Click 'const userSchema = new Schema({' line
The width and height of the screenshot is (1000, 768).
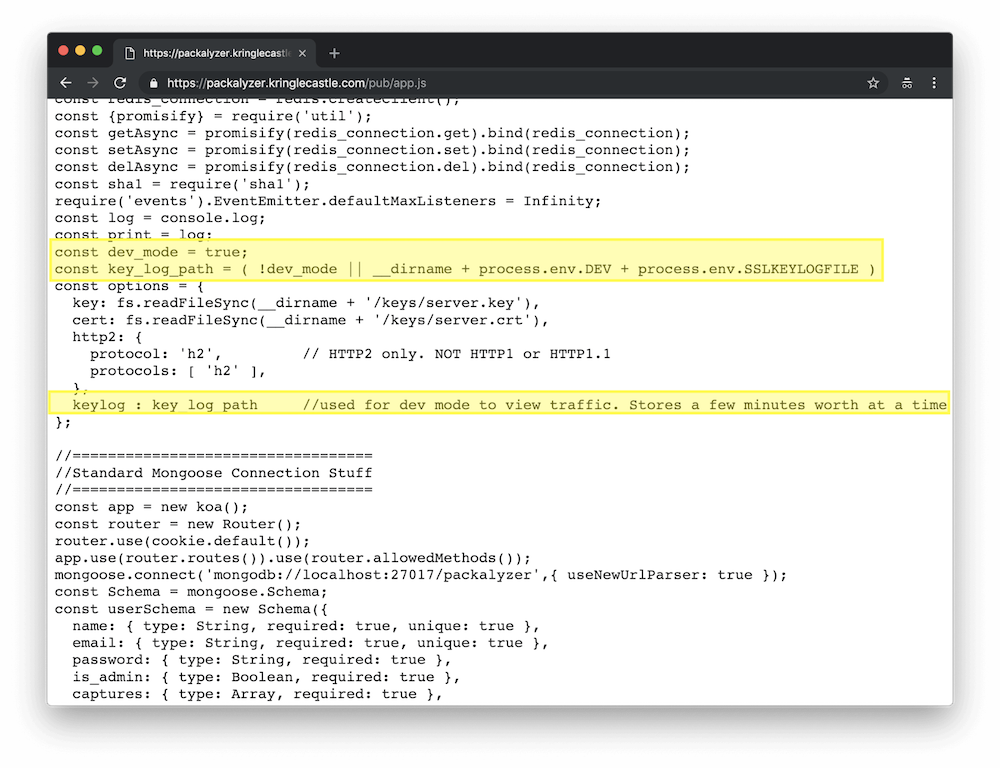(x=191, y=609)
